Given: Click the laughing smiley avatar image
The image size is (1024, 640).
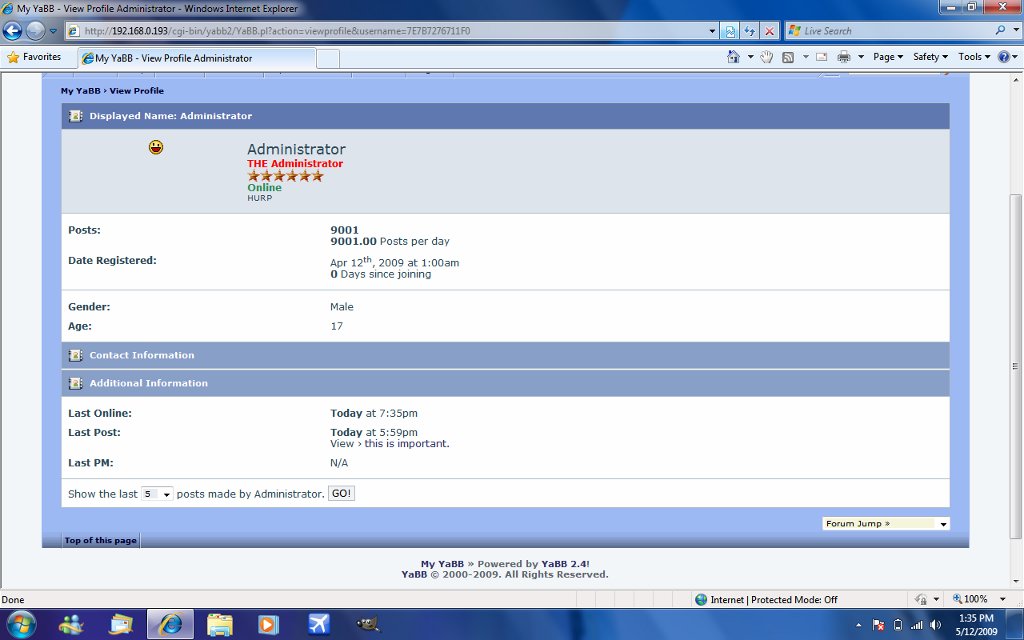Looking at the screenshot, I should coord(155,147).
